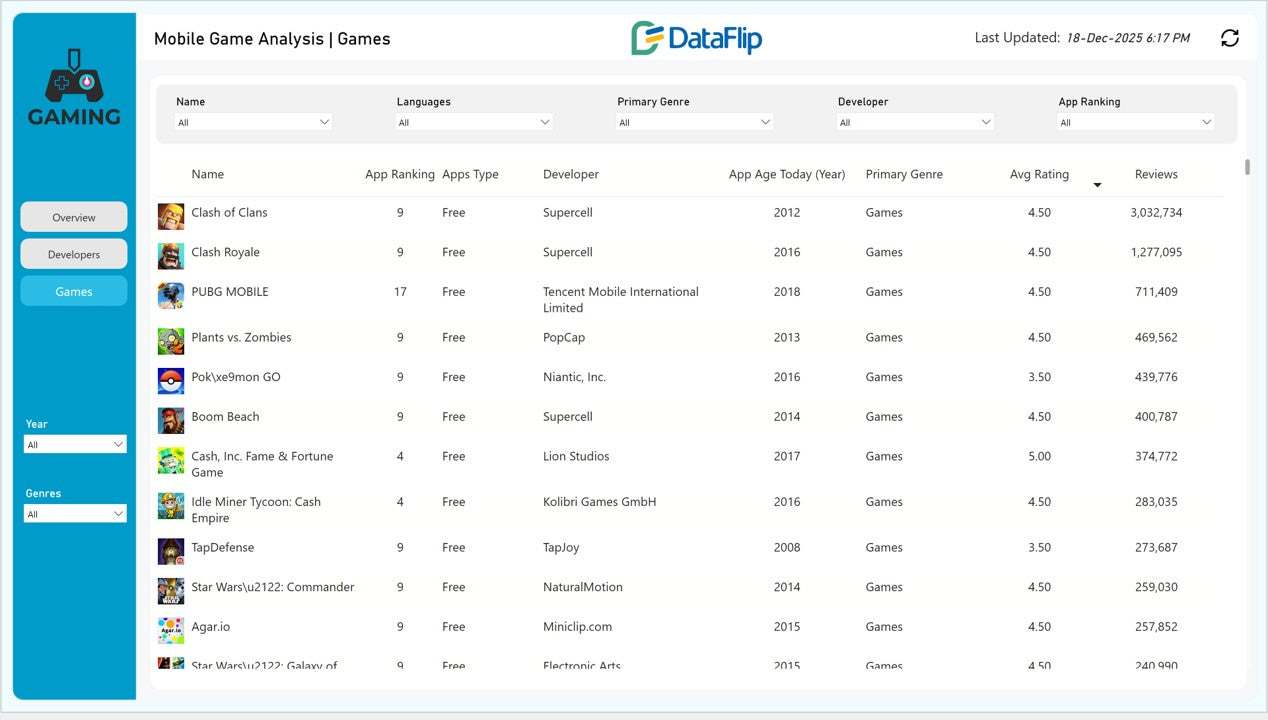Viewport: 1268px width, 720px height.
Task: Click the refresh icon beside Last Updated
Action: click(x=1230, y=38)
